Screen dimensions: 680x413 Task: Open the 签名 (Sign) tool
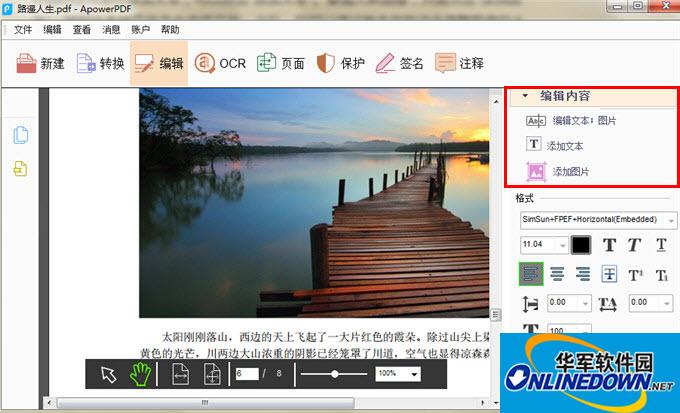coord(399,63)
